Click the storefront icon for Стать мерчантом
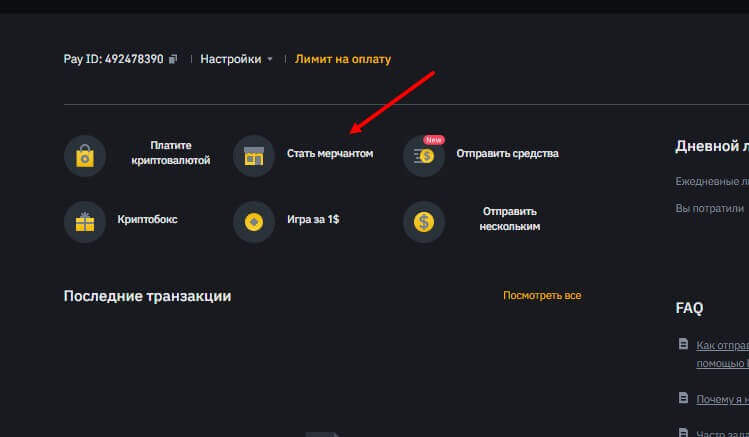 [254, 155]
